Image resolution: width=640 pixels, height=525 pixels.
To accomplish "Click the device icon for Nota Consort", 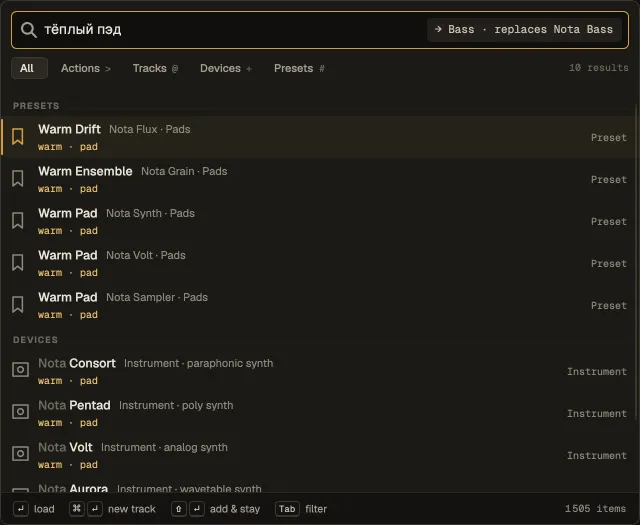I will pyautogui.click(x=20, y=369).
